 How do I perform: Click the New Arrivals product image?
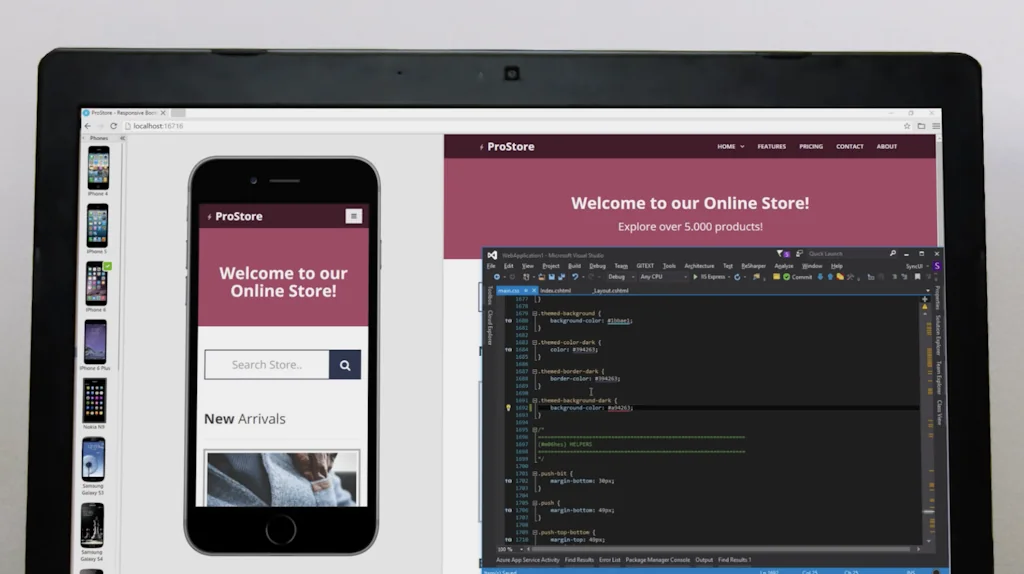[282, 479]
